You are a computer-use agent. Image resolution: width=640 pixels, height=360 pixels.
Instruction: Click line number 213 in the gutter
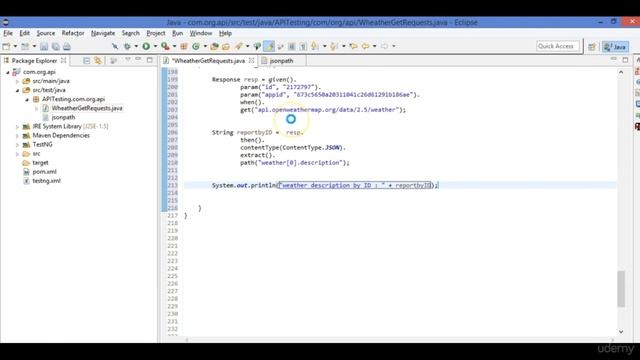(173, 185)
